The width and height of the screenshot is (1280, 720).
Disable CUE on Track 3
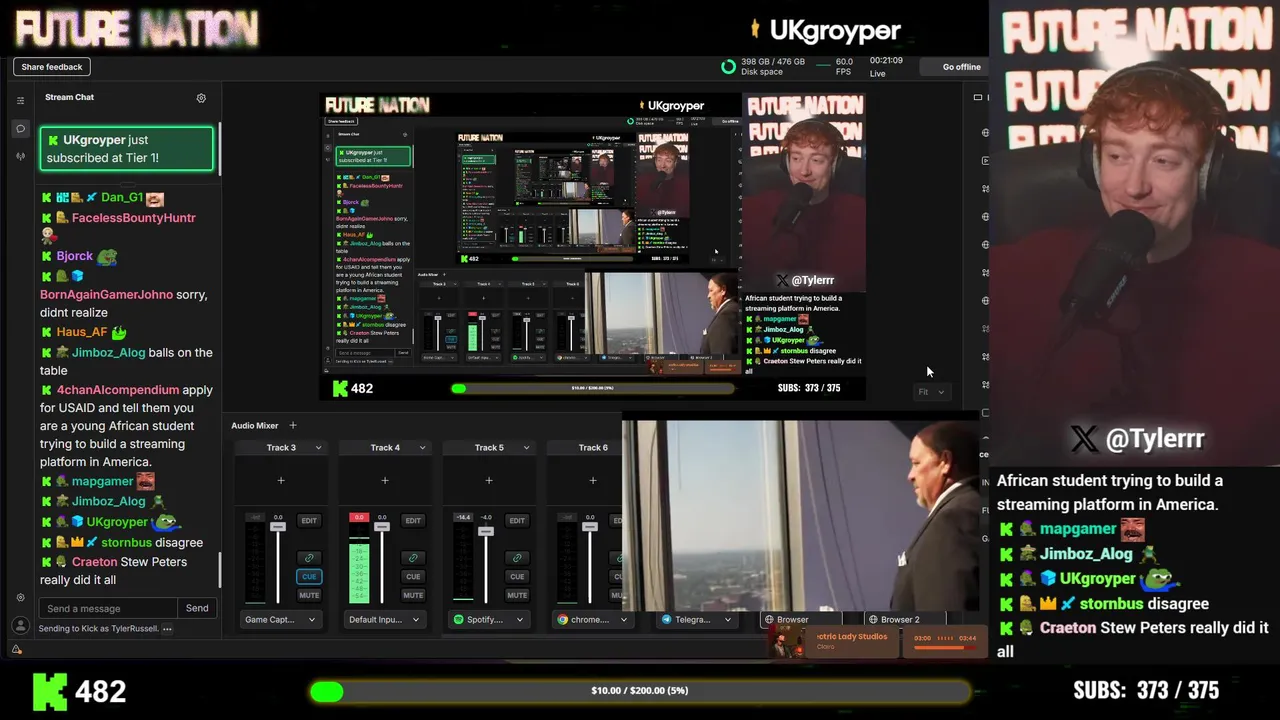click(x=309, y=577)
